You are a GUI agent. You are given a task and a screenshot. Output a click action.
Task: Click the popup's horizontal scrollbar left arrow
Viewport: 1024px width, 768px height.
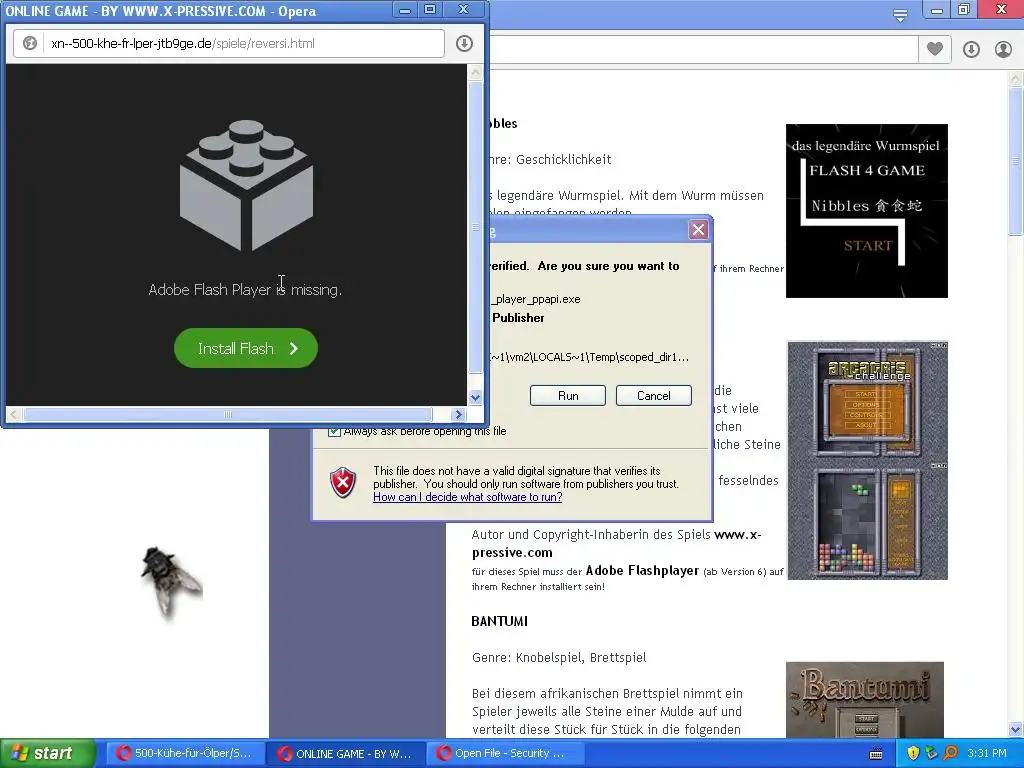click(14, 414)
